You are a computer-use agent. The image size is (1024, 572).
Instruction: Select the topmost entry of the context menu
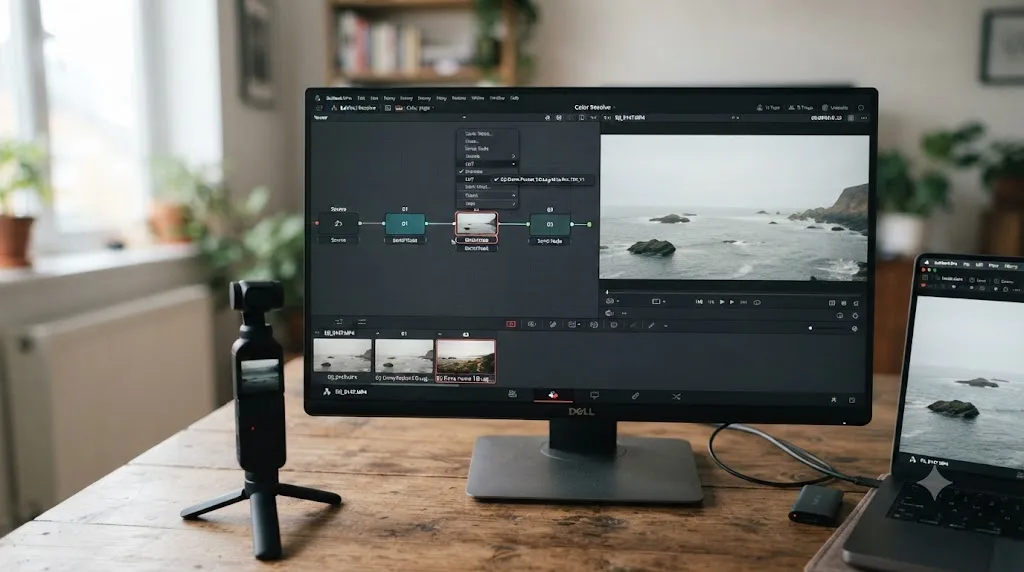(487, 133)
